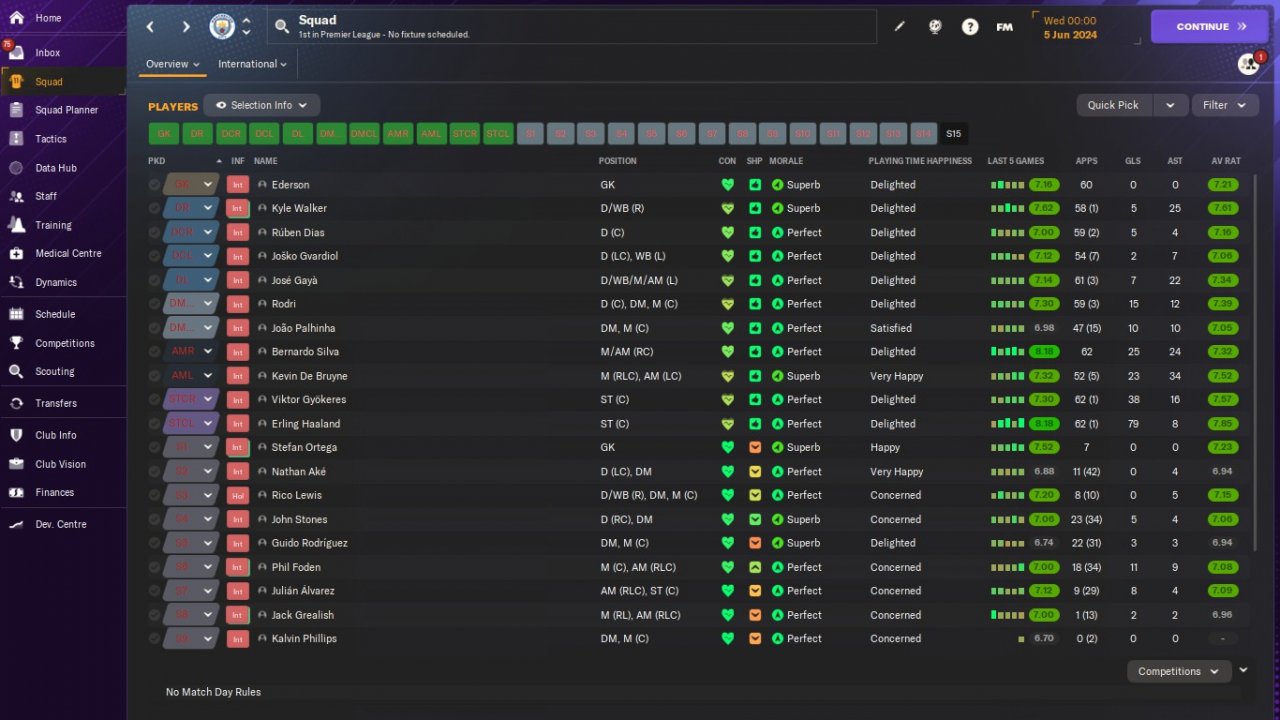Image resolution: width=1280 pixels, height=720 pixels.
Task: Open the Training screen
Action: 53,225
